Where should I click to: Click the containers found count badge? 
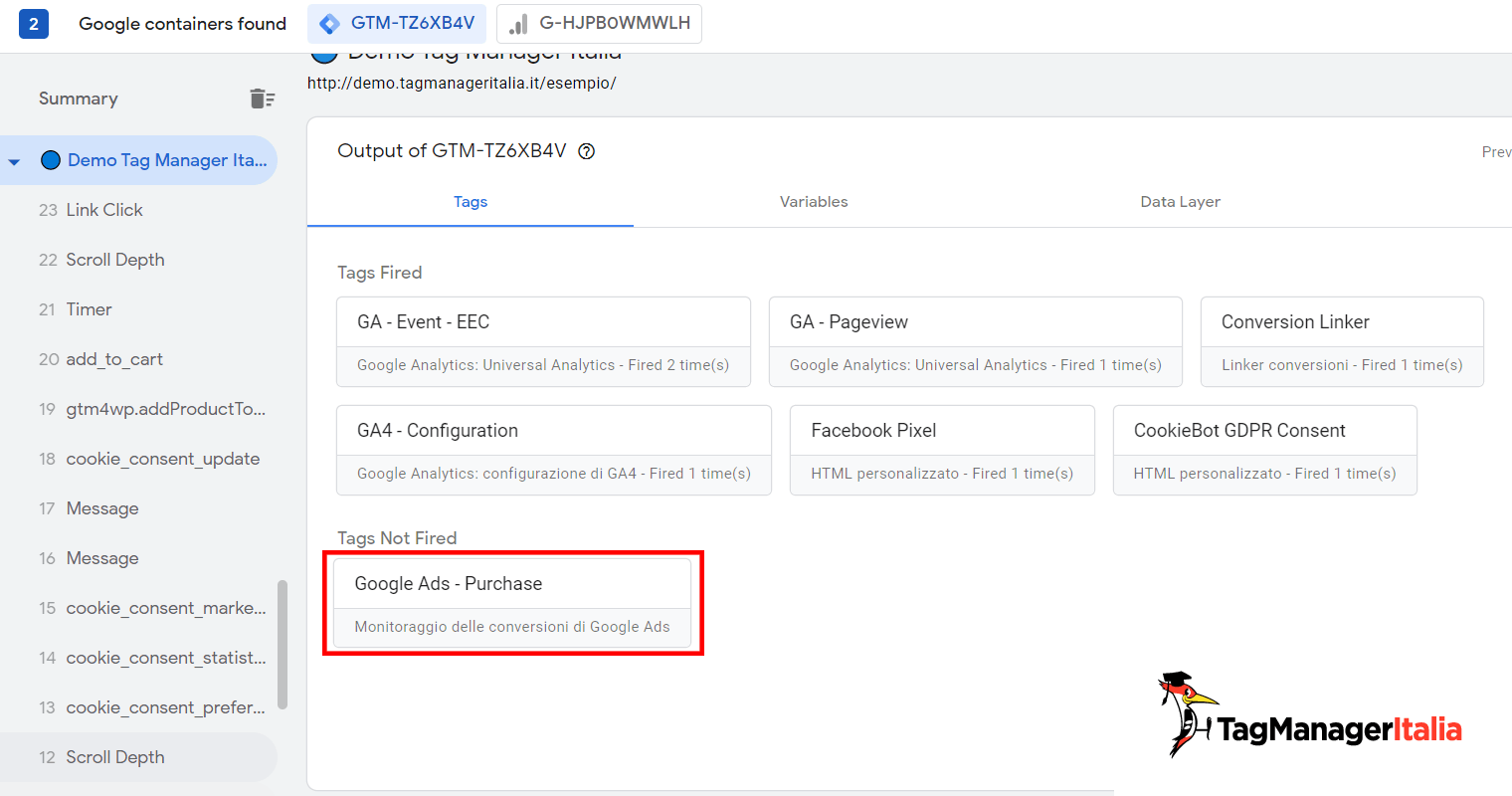pyautogui.click(x=34, y=24)
